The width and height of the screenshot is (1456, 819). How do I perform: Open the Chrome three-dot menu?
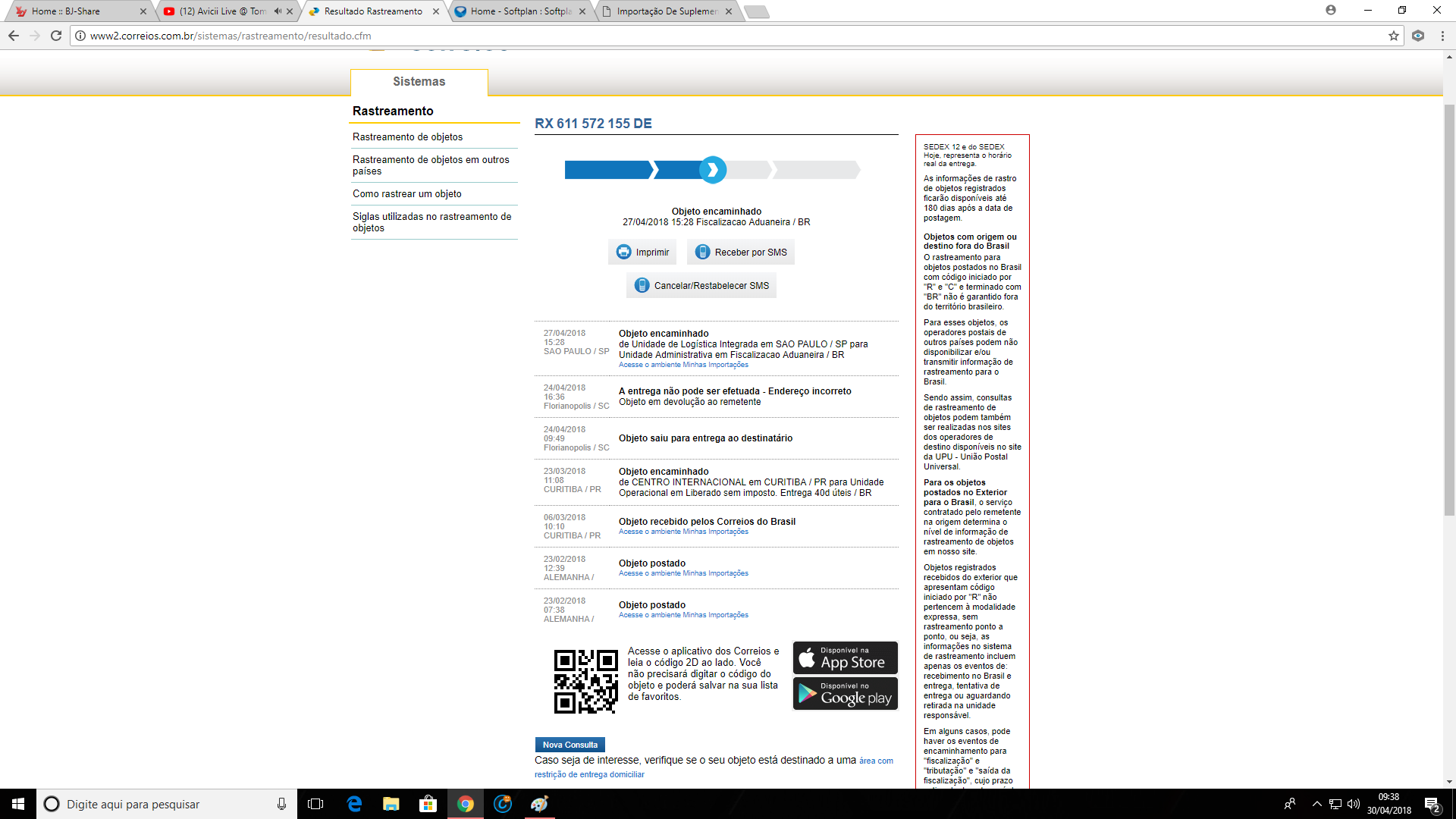(x=1442, y=36)
